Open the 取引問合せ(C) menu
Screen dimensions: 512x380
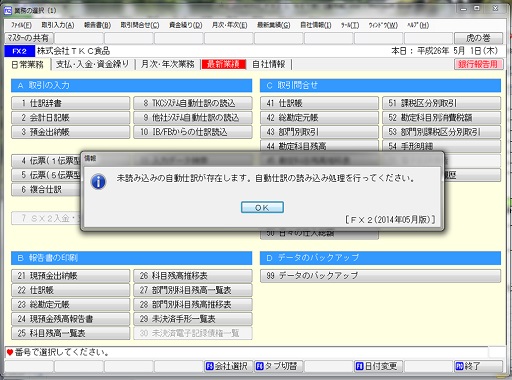pos(140,25)
